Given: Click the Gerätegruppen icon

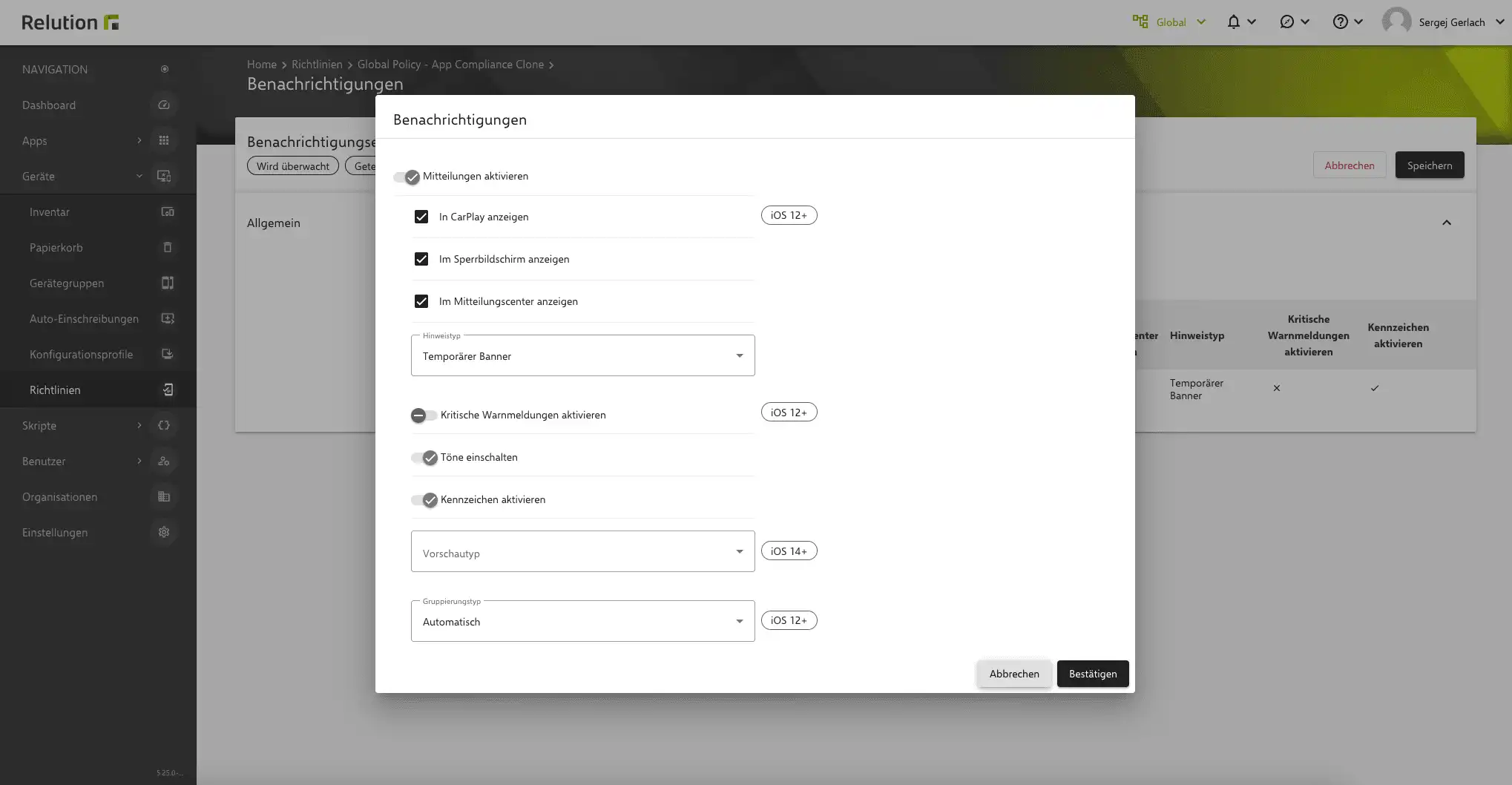Looking at the screenshot, I should coord(168,283).
